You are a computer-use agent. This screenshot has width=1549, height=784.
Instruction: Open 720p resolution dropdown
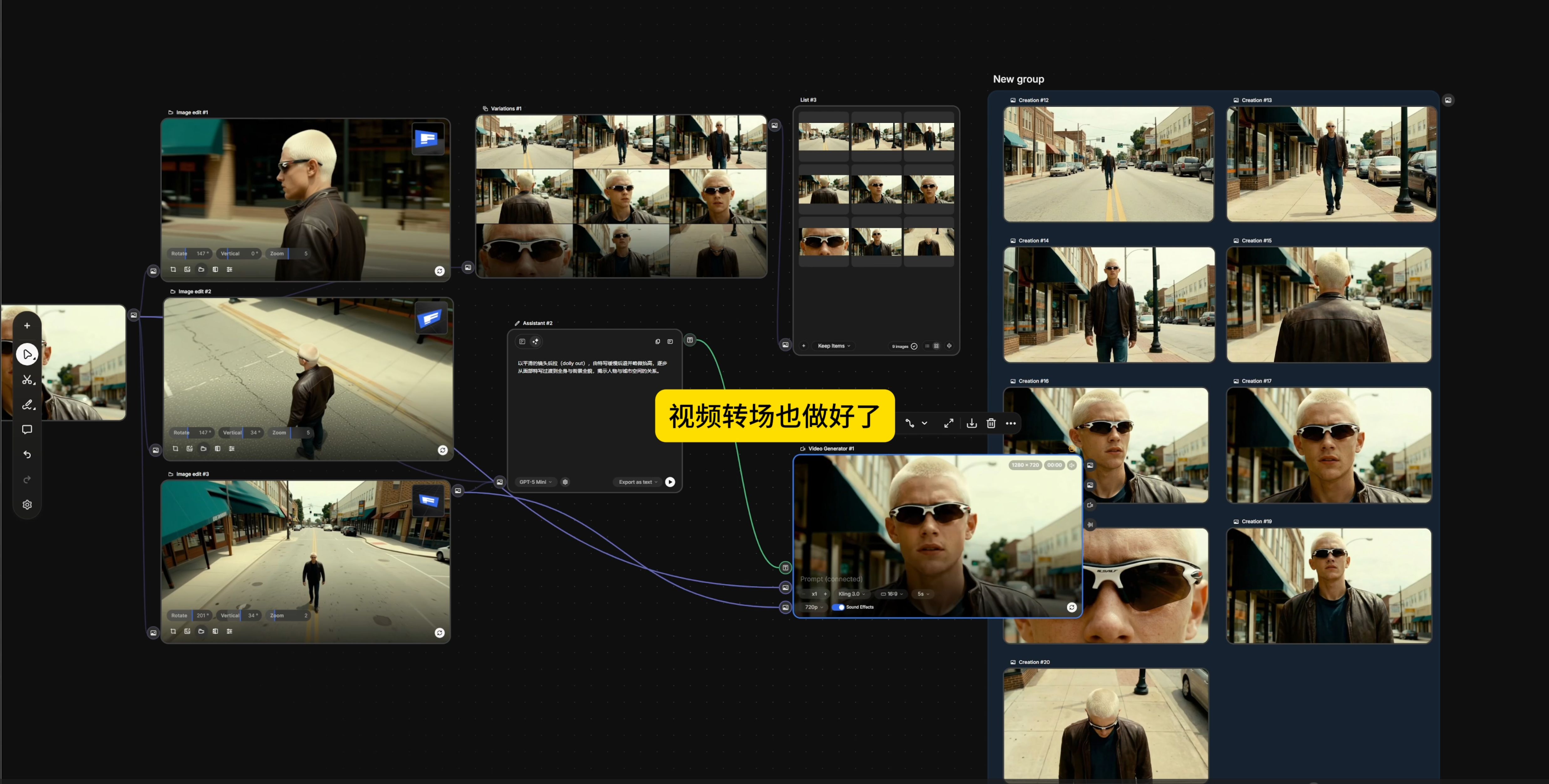[813, 607]
